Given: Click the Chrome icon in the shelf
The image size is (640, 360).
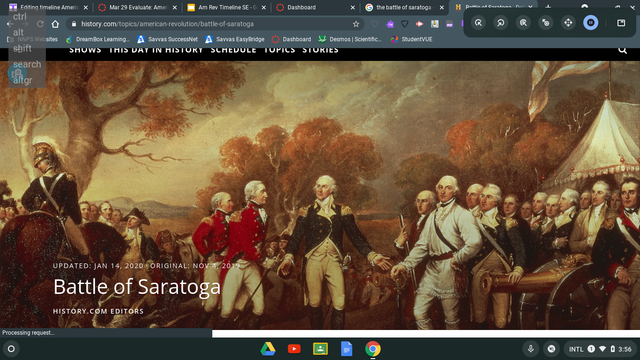Looking at the screenshot, I should (373, 349).
